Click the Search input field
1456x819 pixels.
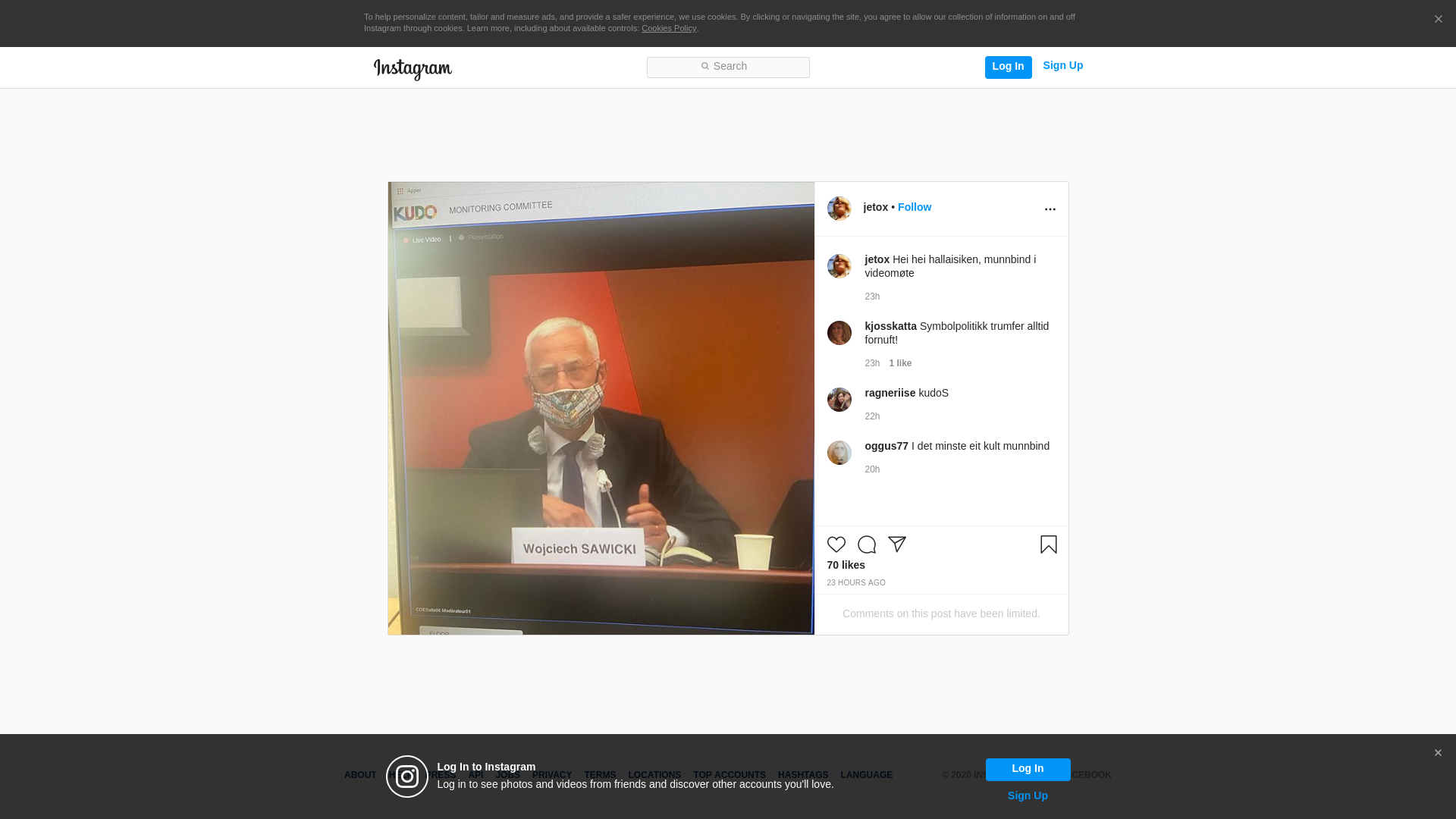[728, 67]
